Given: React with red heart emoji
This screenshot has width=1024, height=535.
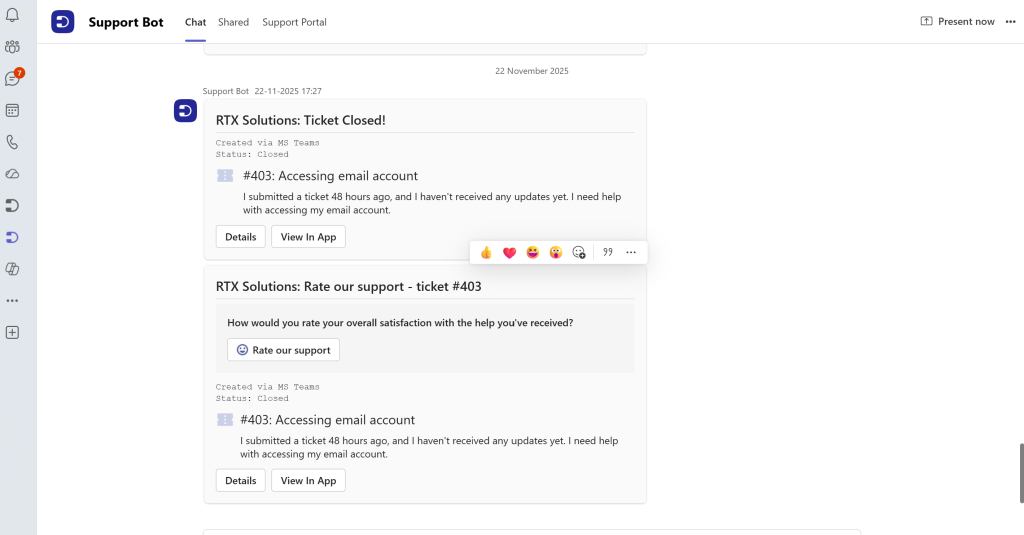Looking at the screenshot, I should pos(509,252).
